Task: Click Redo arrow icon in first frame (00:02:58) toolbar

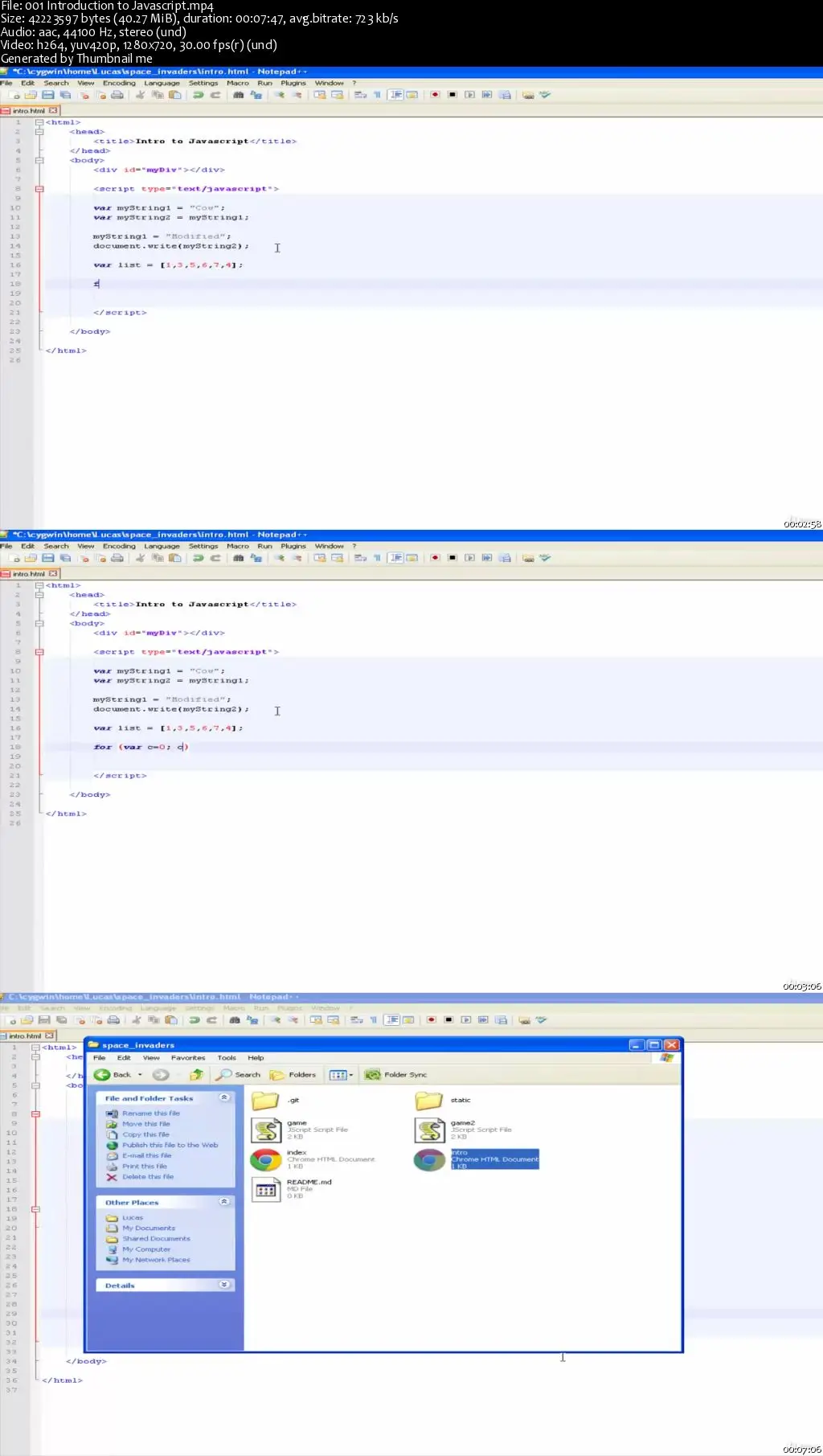Action: click(x=215, y=95)
